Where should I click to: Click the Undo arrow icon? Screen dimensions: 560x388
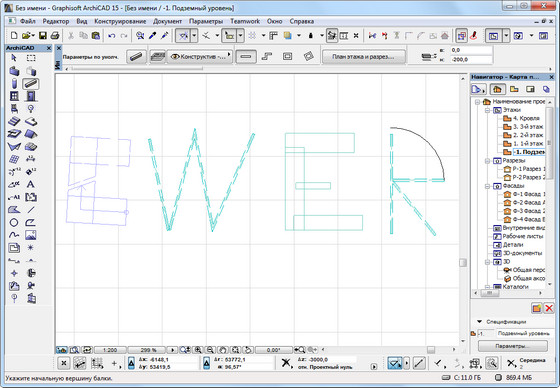(112, 36)
